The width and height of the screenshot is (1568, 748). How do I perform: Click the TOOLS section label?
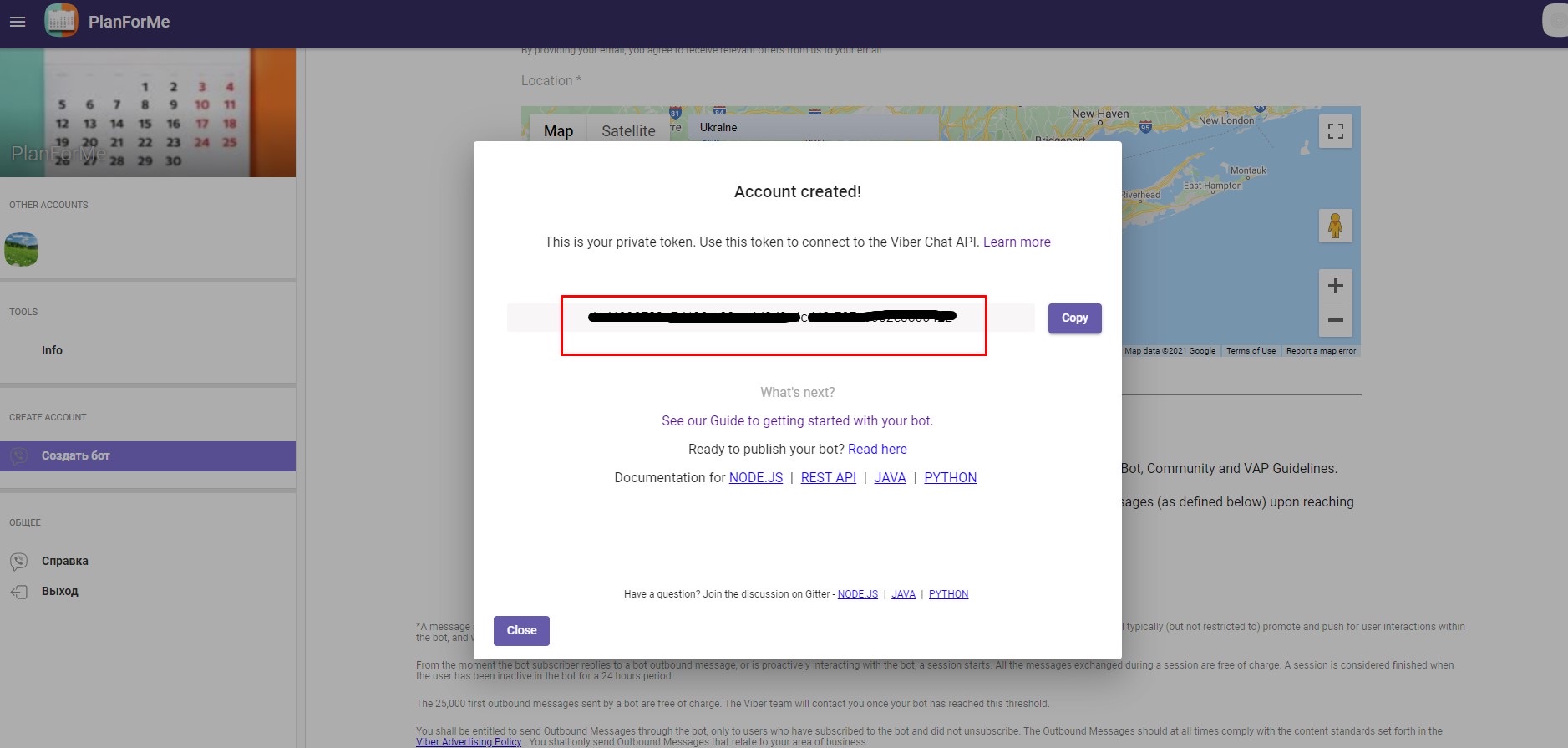pos(23,312)
